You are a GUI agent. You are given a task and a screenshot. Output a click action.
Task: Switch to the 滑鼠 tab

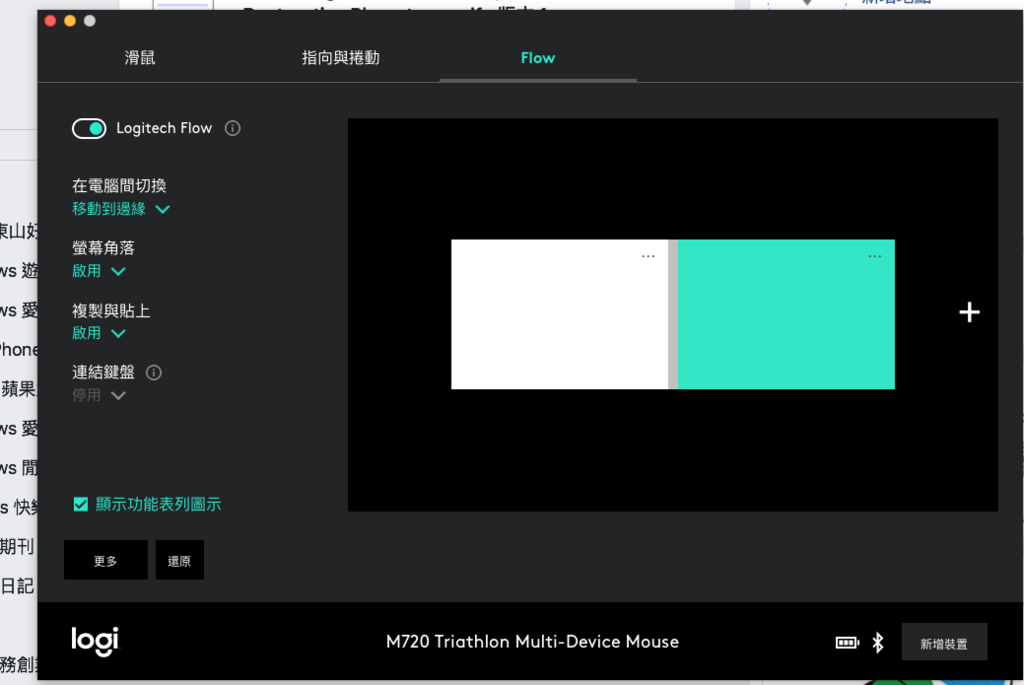pos(140,57)
